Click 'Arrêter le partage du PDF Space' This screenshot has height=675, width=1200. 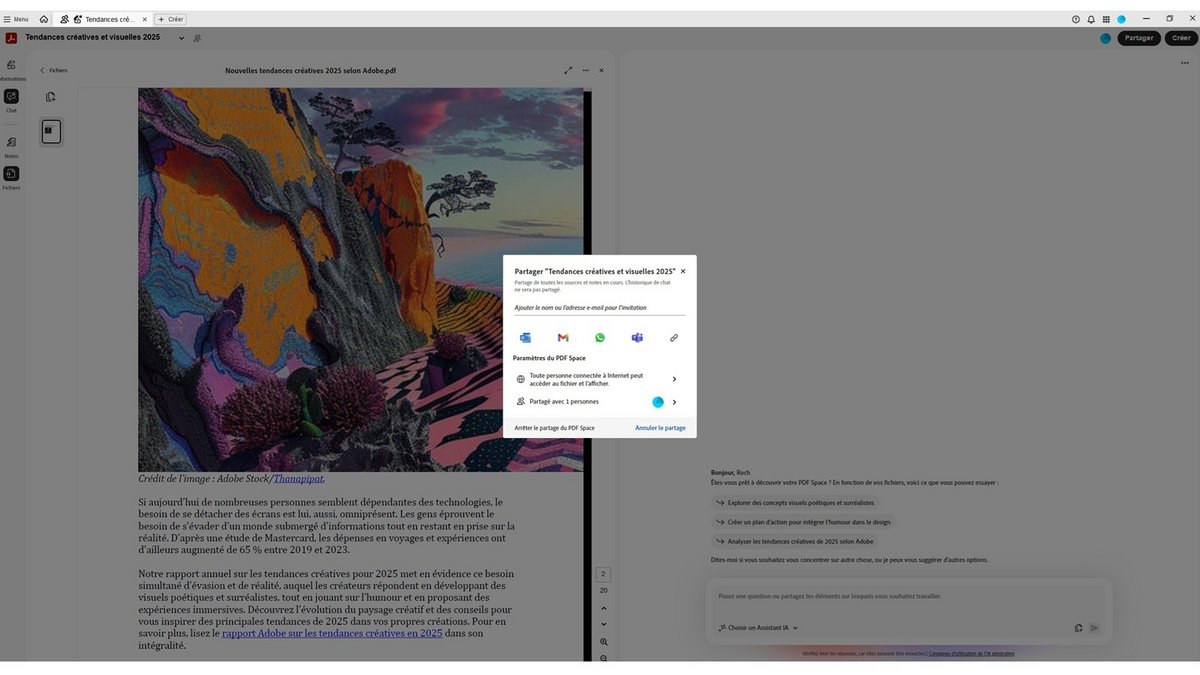[554, 428]
